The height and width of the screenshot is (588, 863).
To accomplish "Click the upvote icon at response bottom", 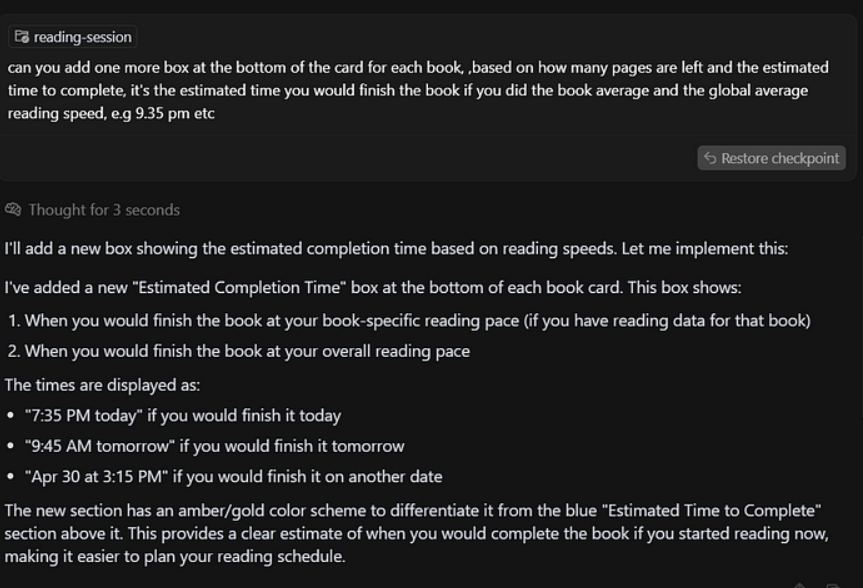I will tap(800, 585).
